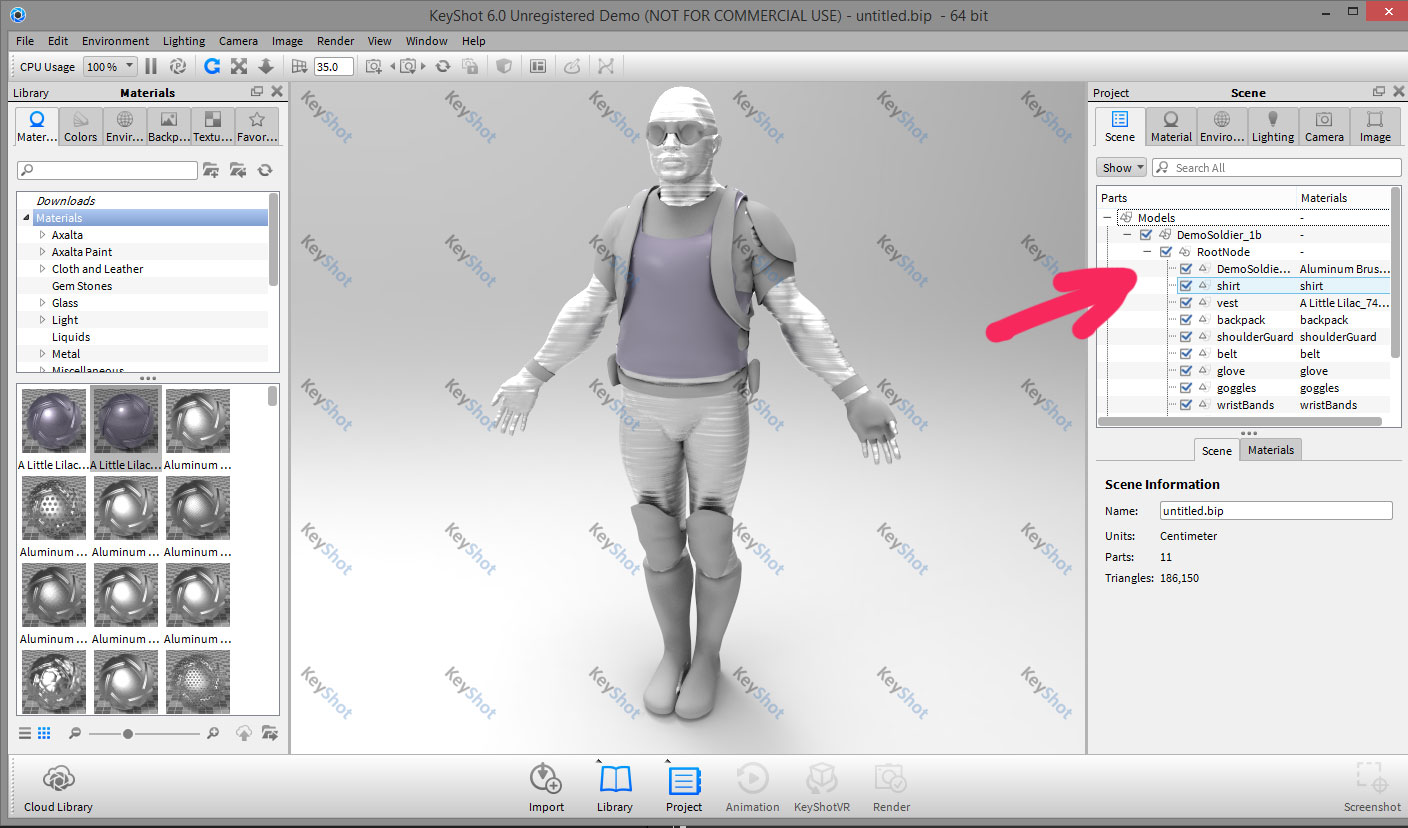Open the Camera tab in Project panel
Image resolution: width=1408 pixels, height=828 pixels.
click(x=1324, y=127)
